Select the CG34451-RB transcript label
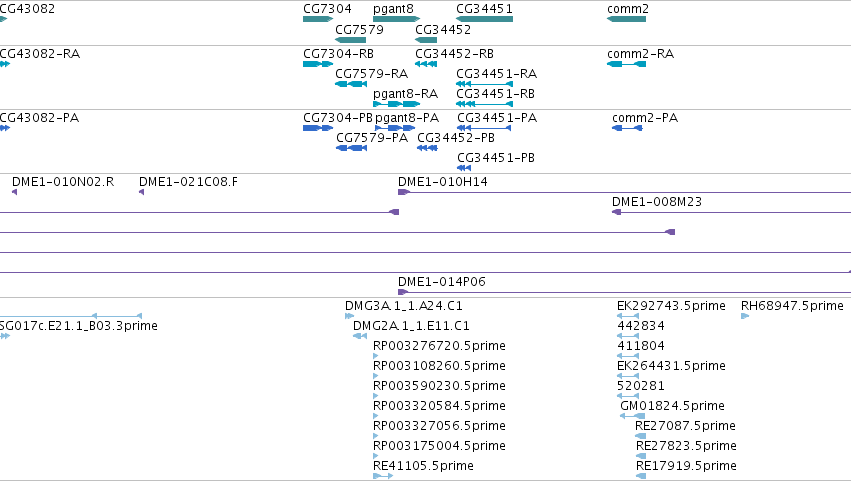This screenshot has width=851, height=481. (495, 94)
